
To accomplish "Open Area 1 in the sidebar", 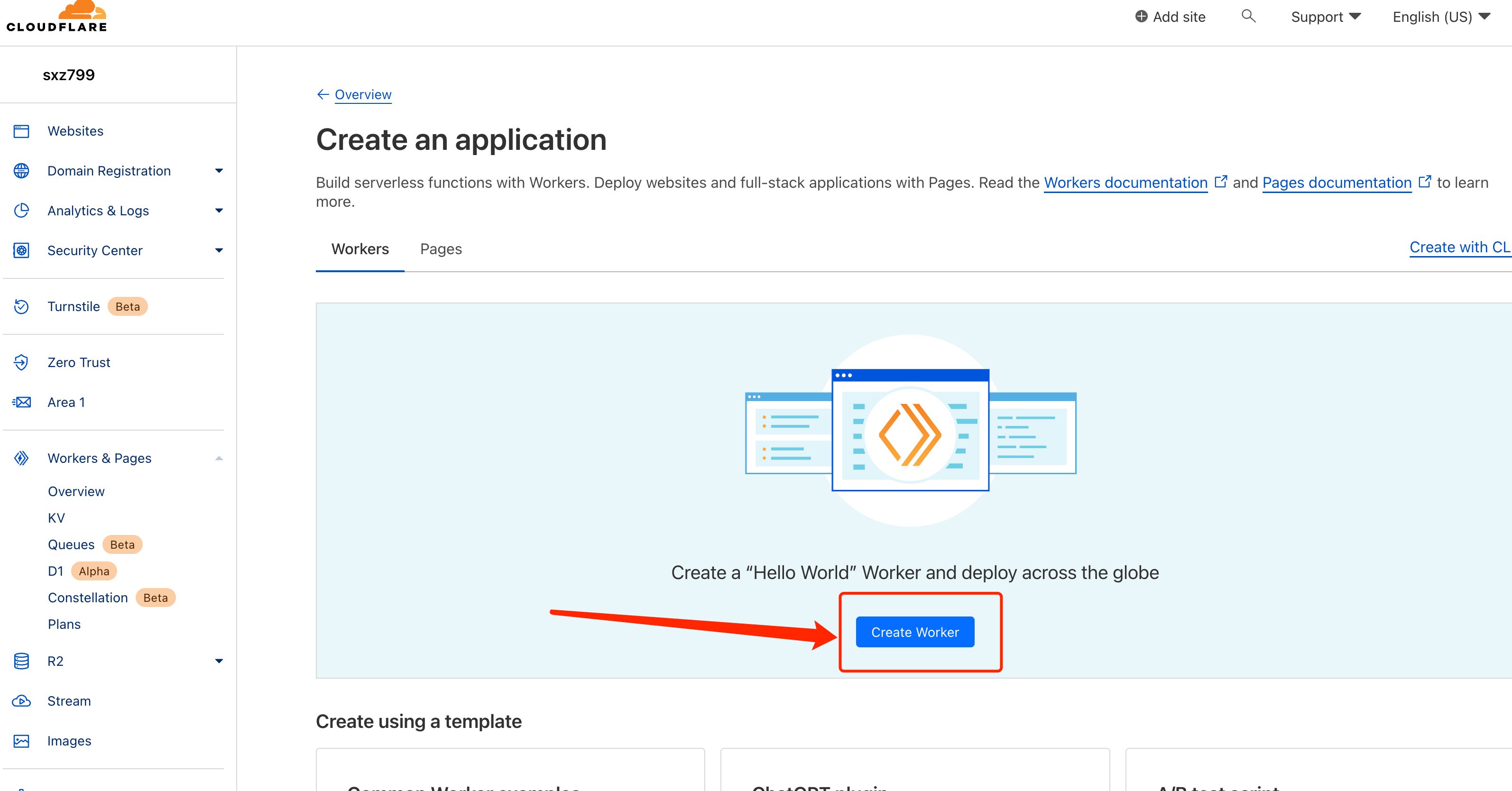I will (66, 402).
